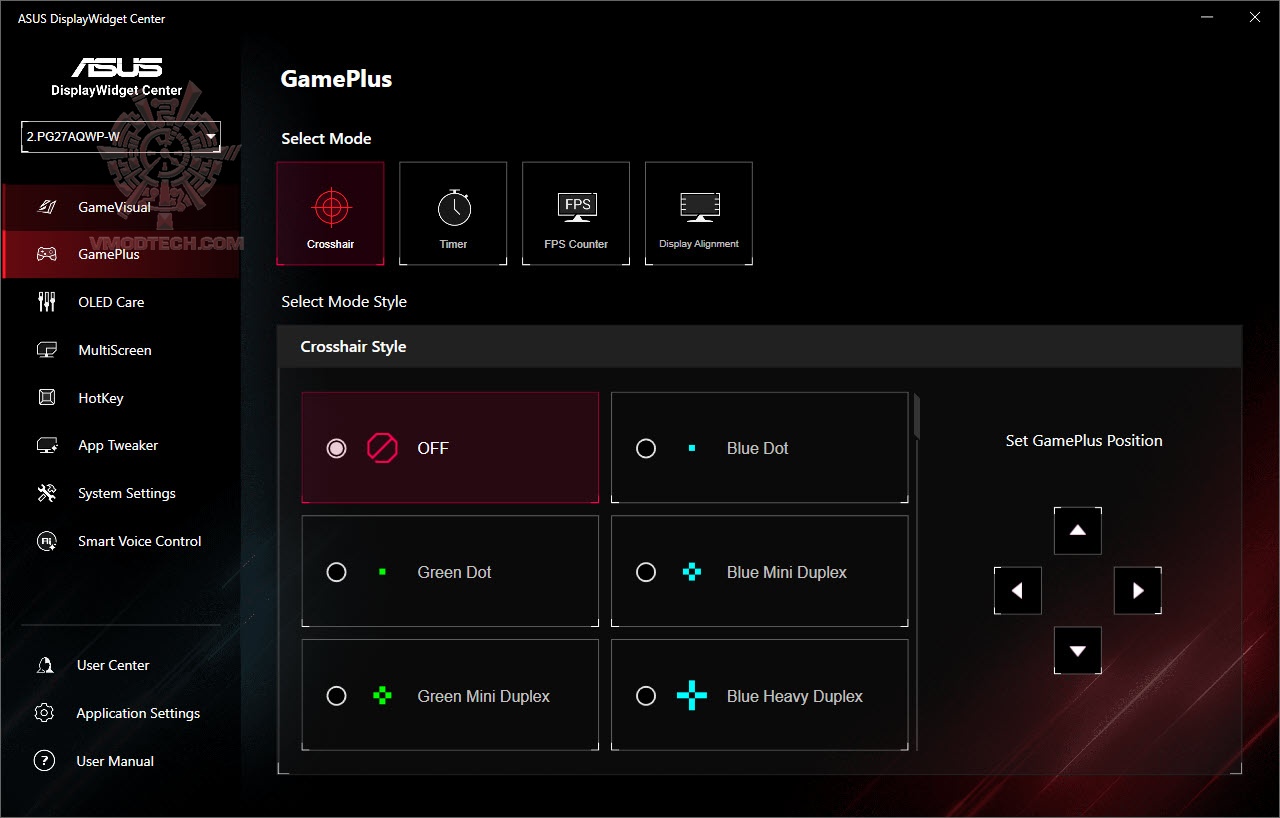This screenshot has width=1280, height=818.
Task: Open the OLED Care menu
Action: [120, 302]
